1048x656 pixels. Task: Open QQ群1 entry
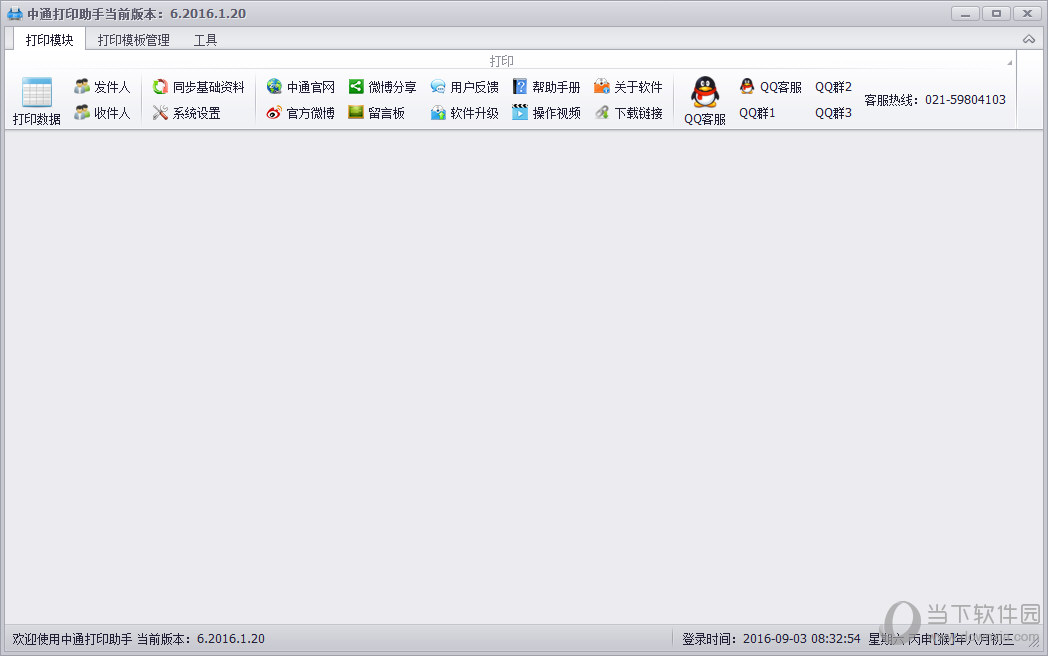click(x=757, y=113)
